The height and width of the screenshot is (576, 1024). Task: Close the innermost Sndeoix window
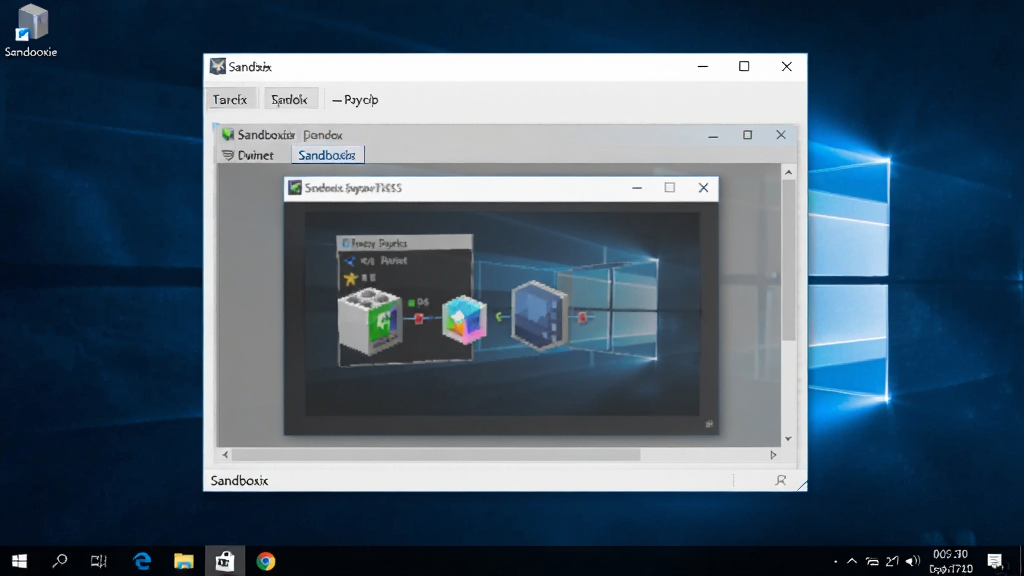point(703,188)
